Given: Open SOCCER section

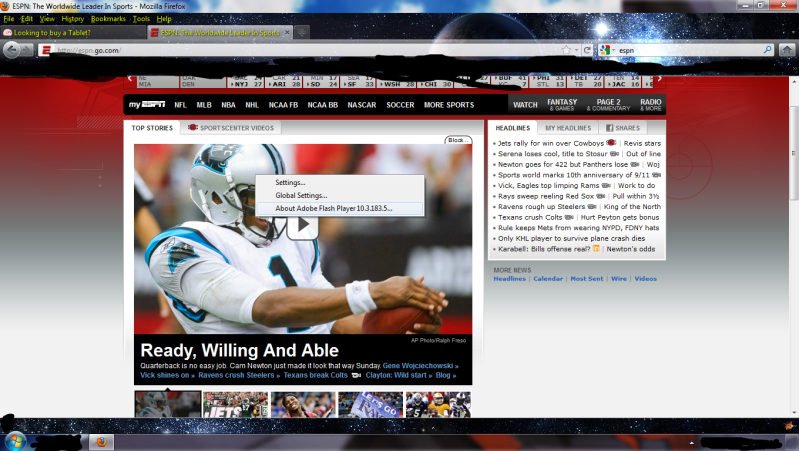Looking at the screenshot, I should pos(400,105).
